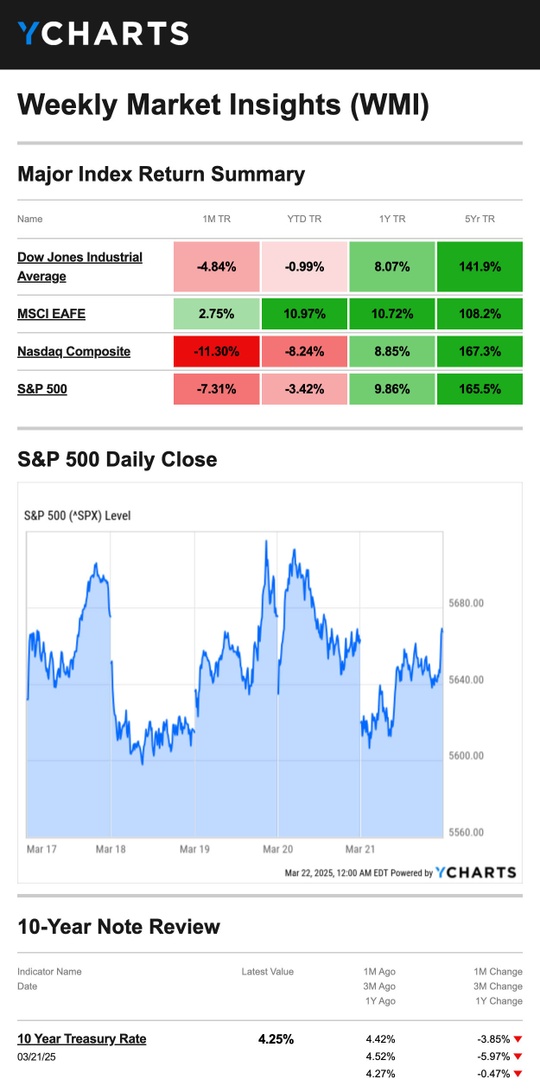Click the red down arrow beside -0.47%

[x=518, y=1074]
